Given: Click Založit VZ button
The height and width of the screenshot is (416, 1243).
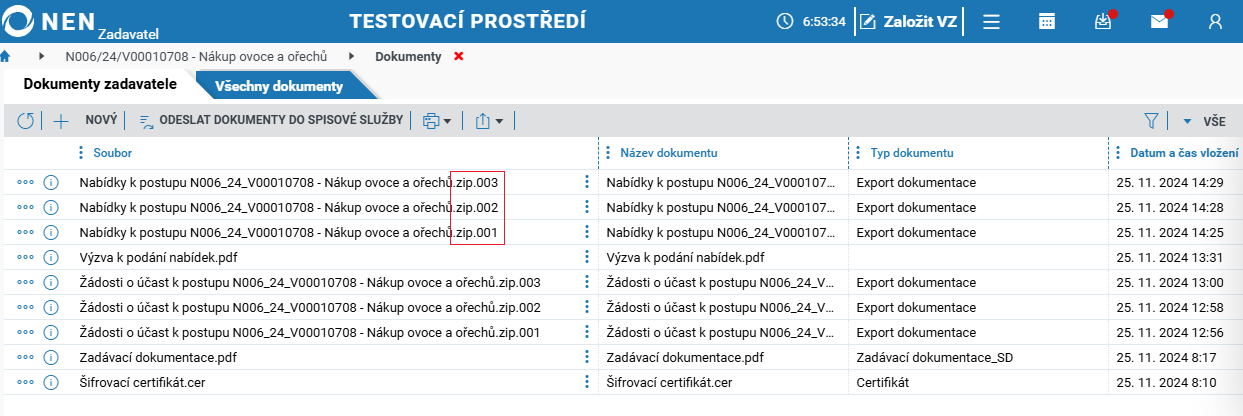Looking at the screenshot, I should (908, 22).
